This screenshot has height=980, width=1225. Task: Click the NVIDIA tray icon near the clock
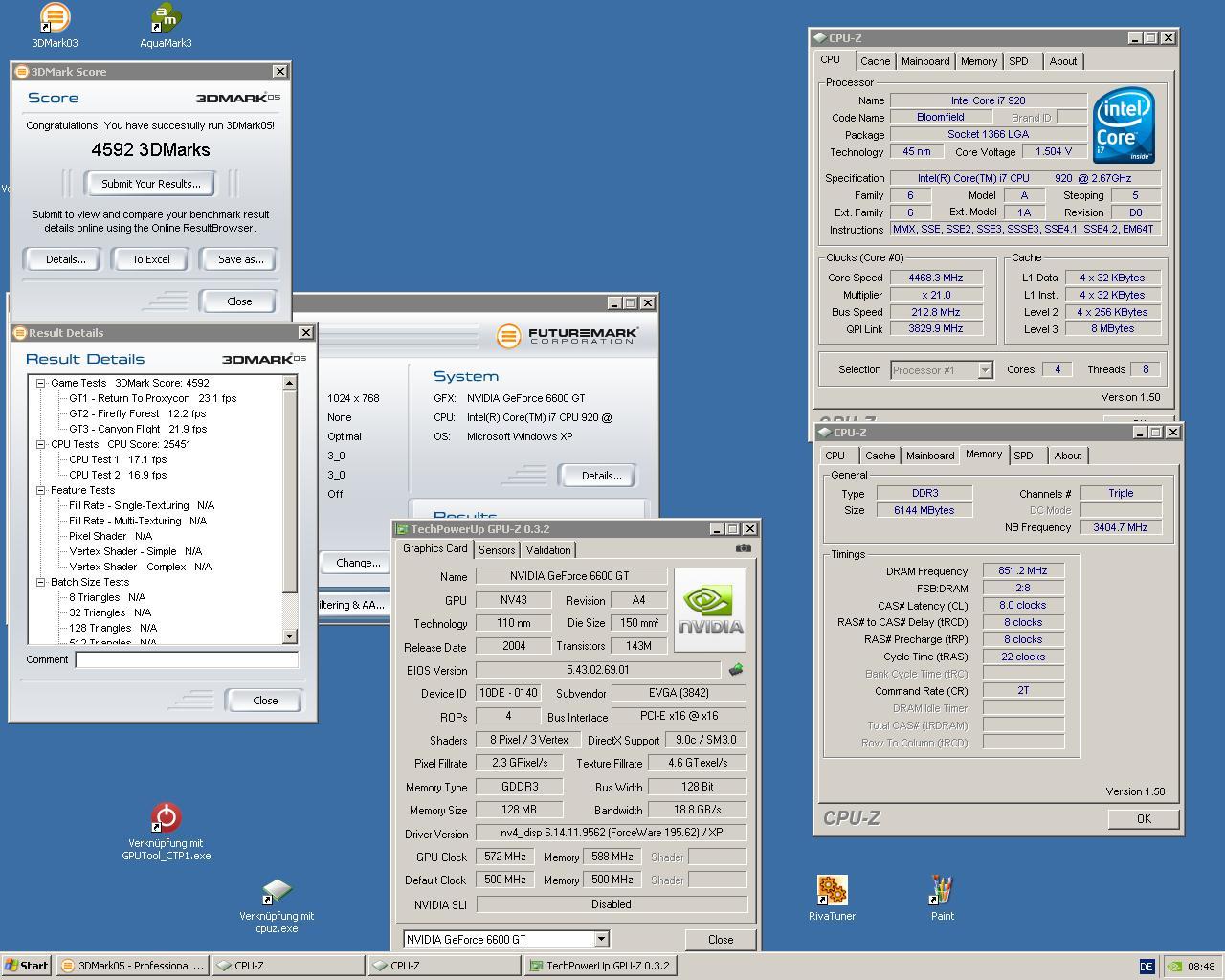[x=1173, y=966]
